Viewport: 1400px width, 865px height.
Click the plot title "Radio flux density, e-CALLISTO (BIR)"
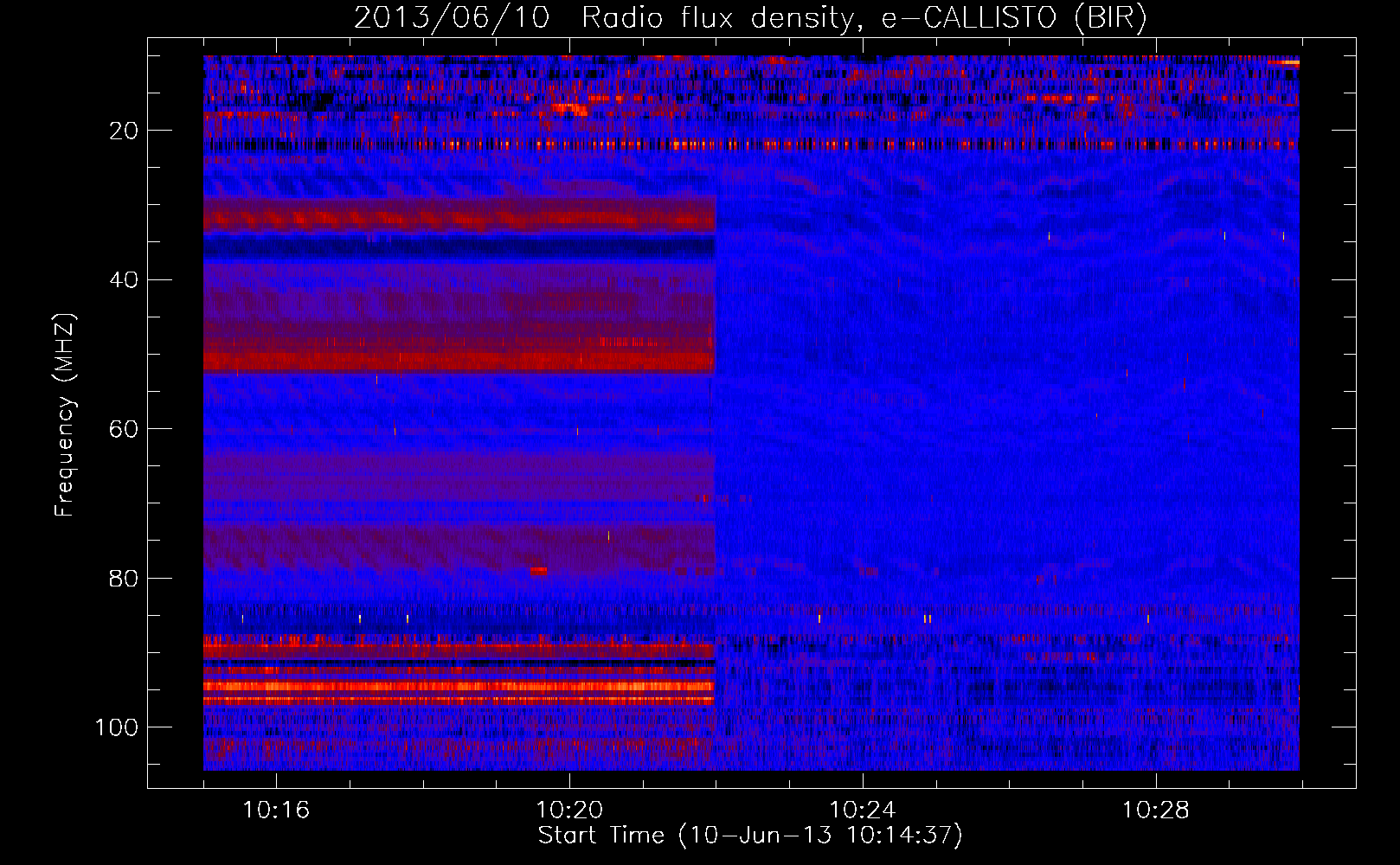[x=864, y=18]
